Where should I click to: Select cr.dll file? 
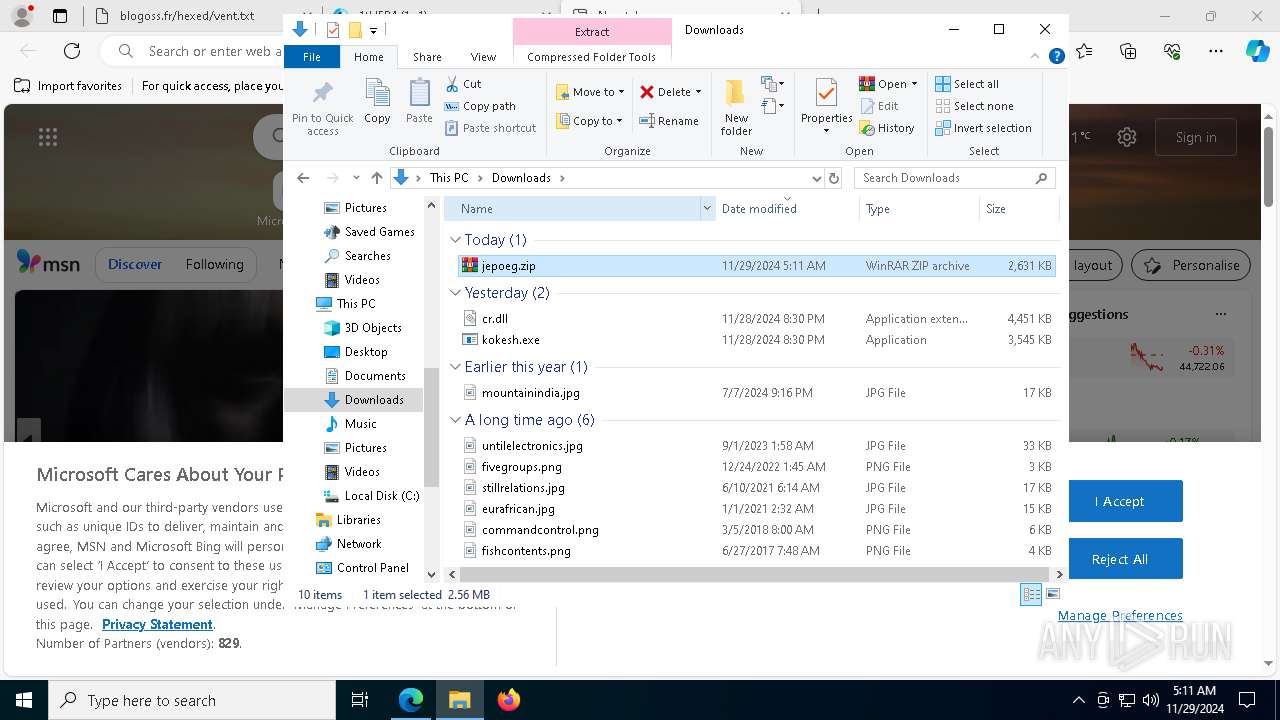coord(756,319)
